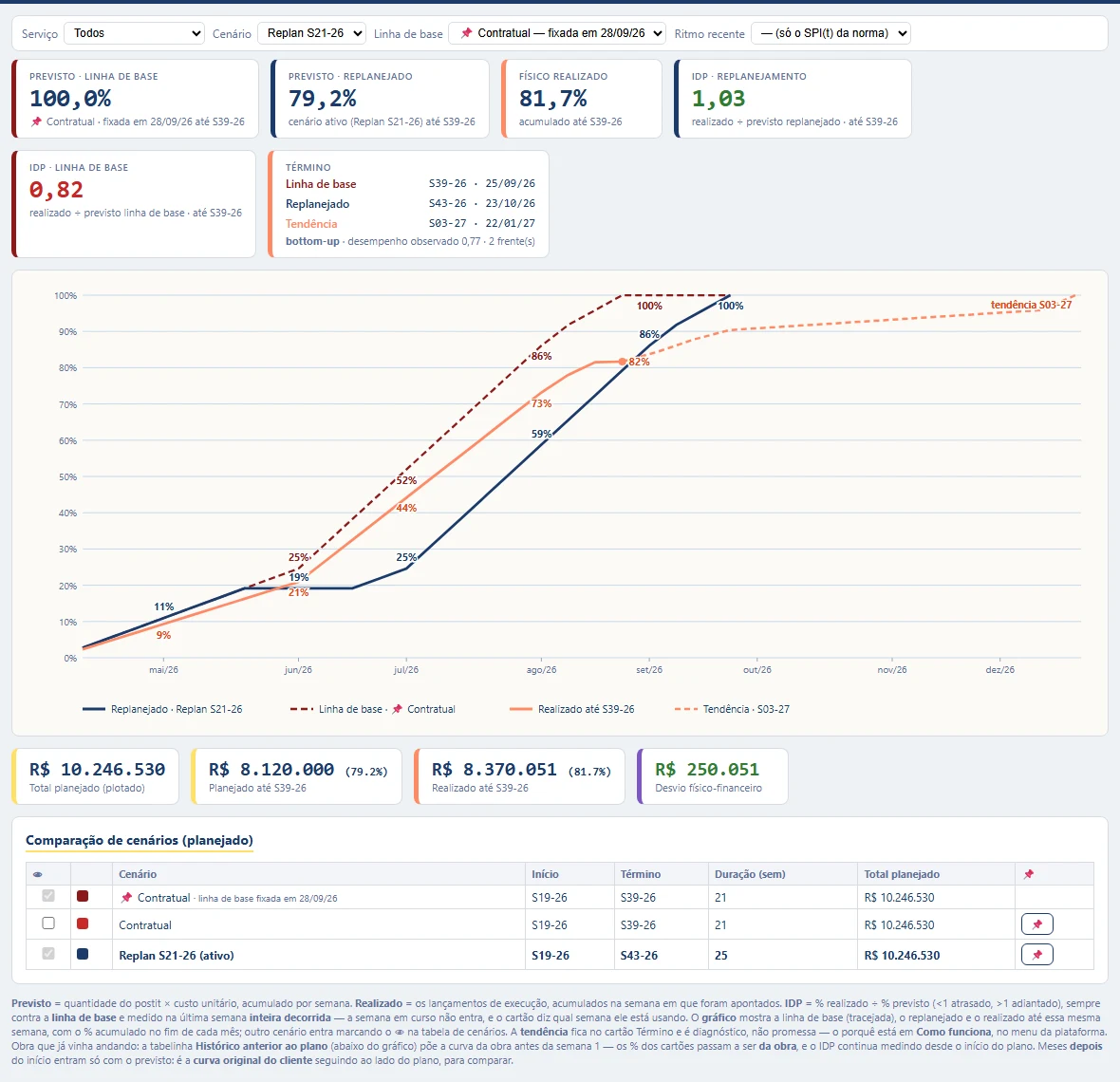The image size is (1120, 1082).
Task: Click the dark red swatch of the pinned Contratual row
Action: click(x=83, y=896)
